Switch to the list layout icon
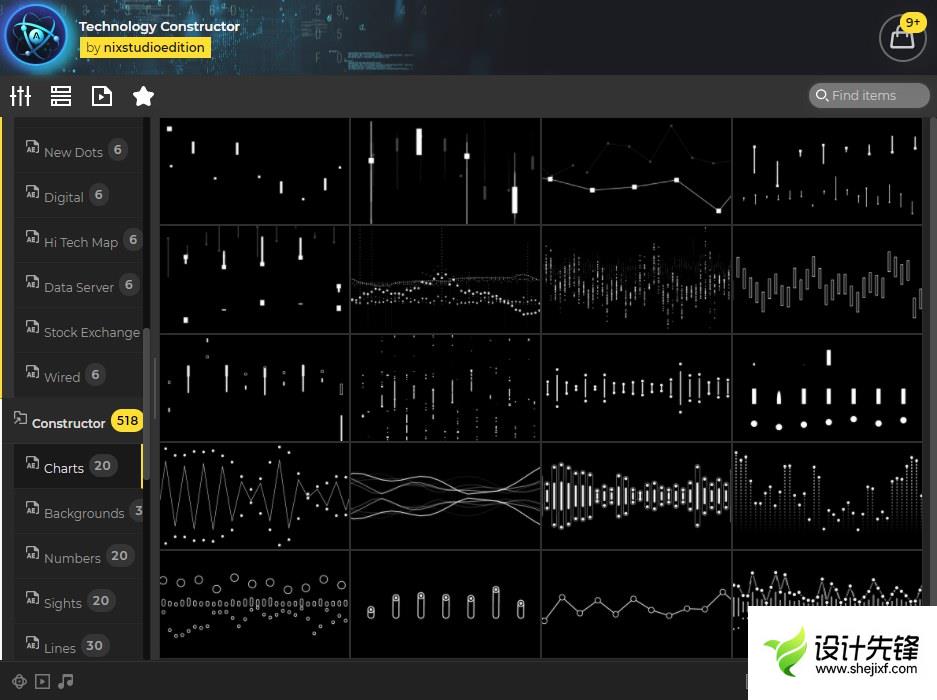The image size is (937, 700). click(61, 96)
